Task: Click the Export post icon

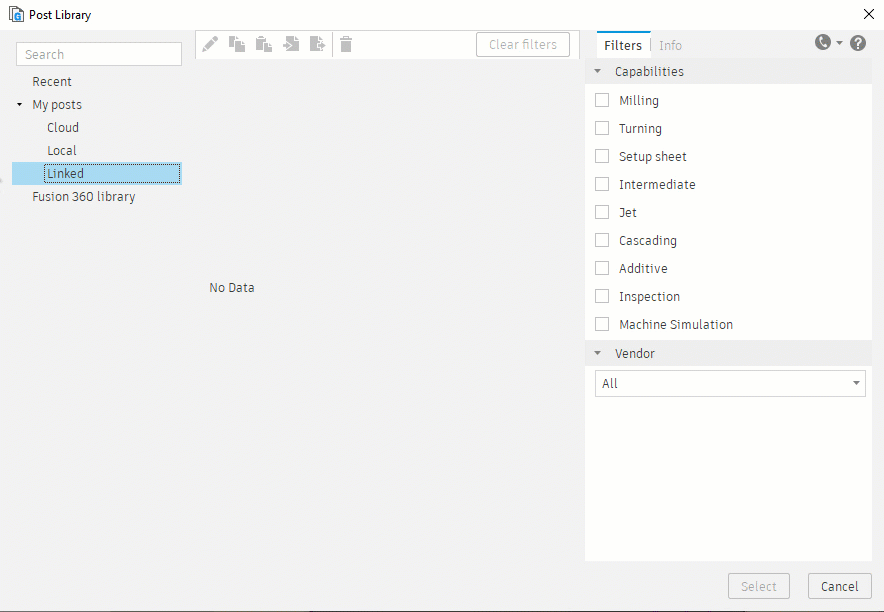Action: 318,44
